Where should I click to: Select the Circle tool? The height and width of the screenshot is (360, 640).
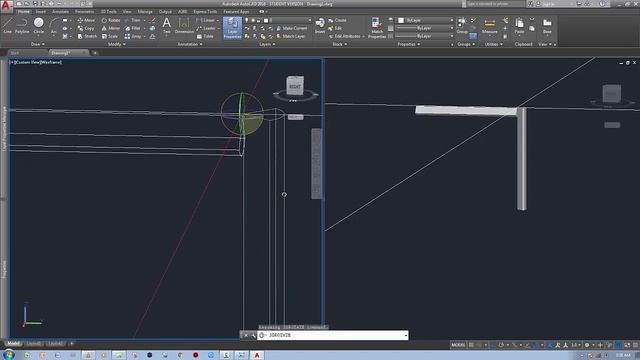(x=39, y=26)
